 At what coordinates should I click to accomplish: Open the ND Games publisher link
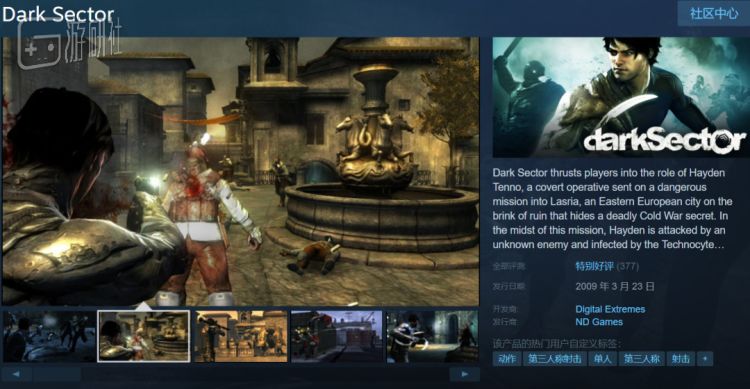(x=599, y=322)
